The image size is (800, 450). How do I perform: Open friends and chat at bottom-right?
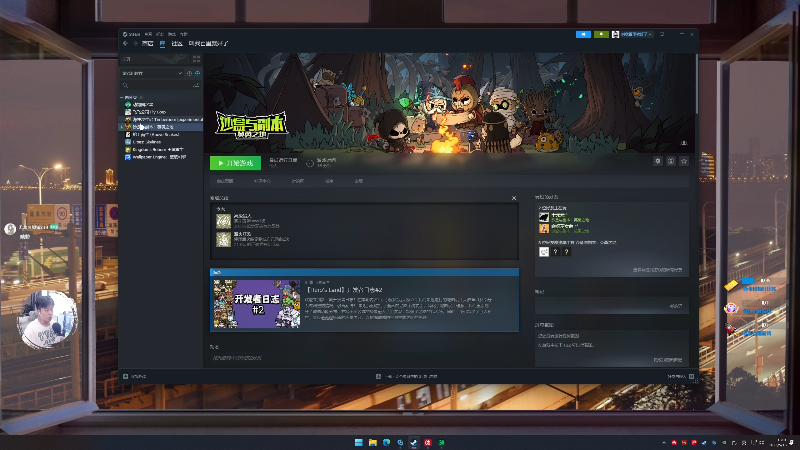pos(681,377)
